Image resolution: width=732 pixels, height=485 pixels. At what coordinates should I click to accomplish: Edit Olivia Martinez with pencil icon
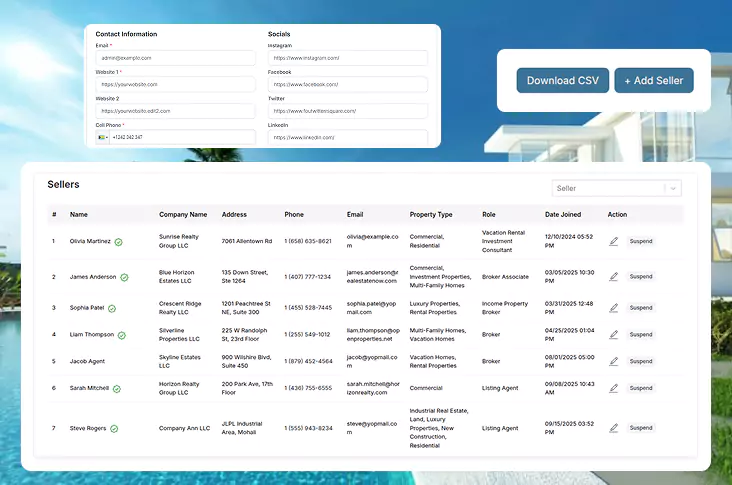click(613, 241)
